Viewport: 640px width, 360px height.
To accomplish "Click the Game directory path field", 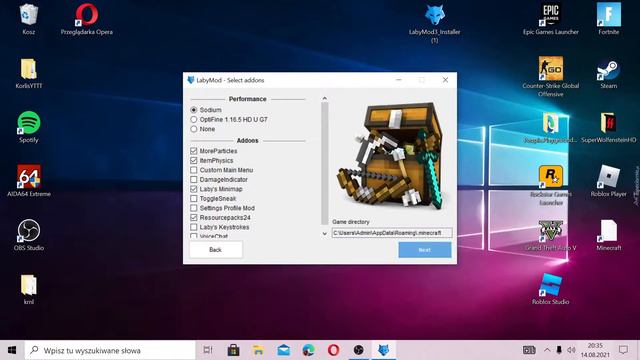I will tap(392, 233).
